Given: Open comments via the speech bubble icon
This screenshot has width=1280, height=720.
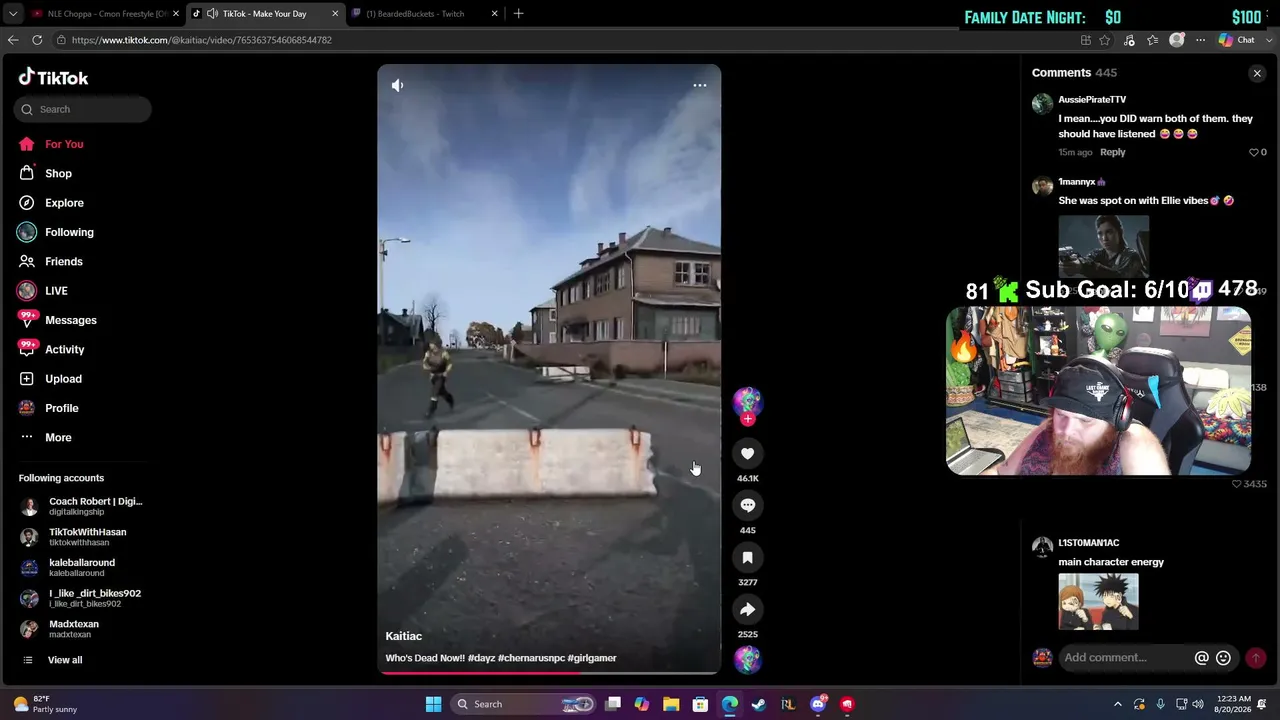Looking at the screenshot, I should tap(747, 505).
